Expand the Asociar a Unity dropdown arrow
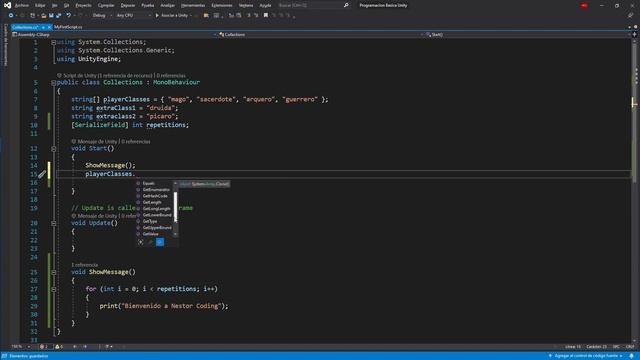This screenshot has height=360, width=640. [x=191, y=16]
